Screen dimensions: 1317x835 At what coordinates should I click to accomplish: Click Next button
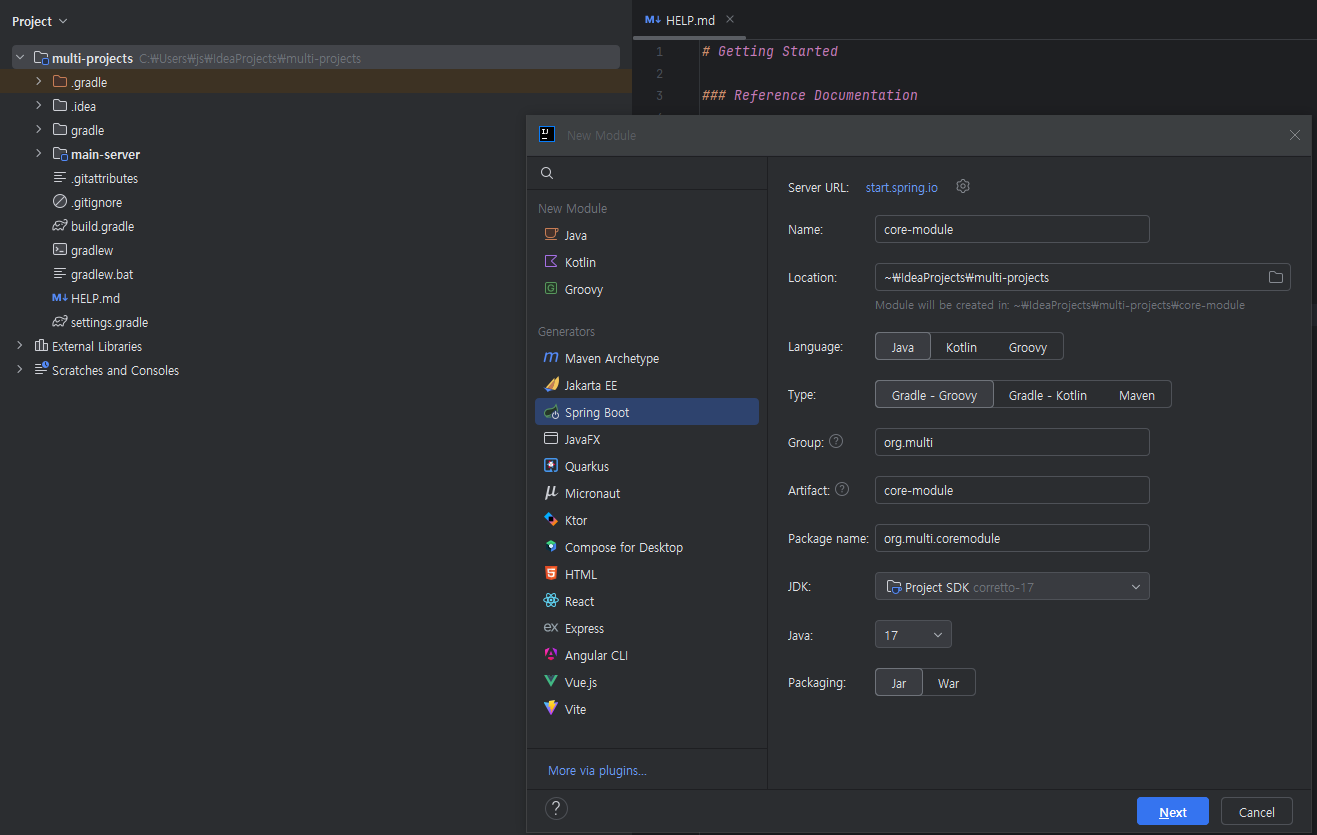(1173, 811)
